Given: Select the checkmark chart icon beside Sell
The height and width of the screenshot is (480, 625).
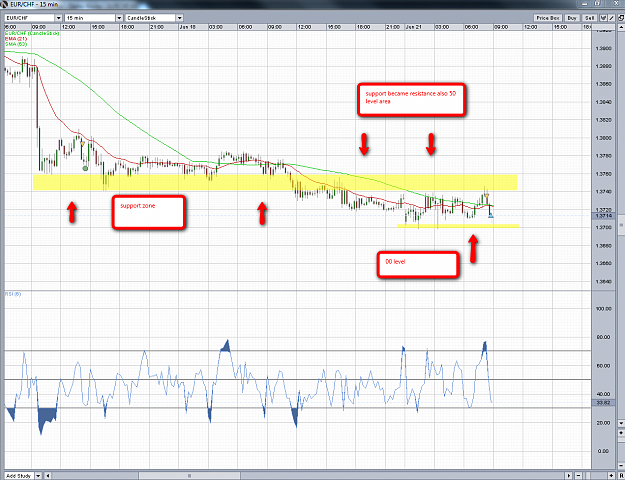Looking at the screenshot, I should point(603,18).
